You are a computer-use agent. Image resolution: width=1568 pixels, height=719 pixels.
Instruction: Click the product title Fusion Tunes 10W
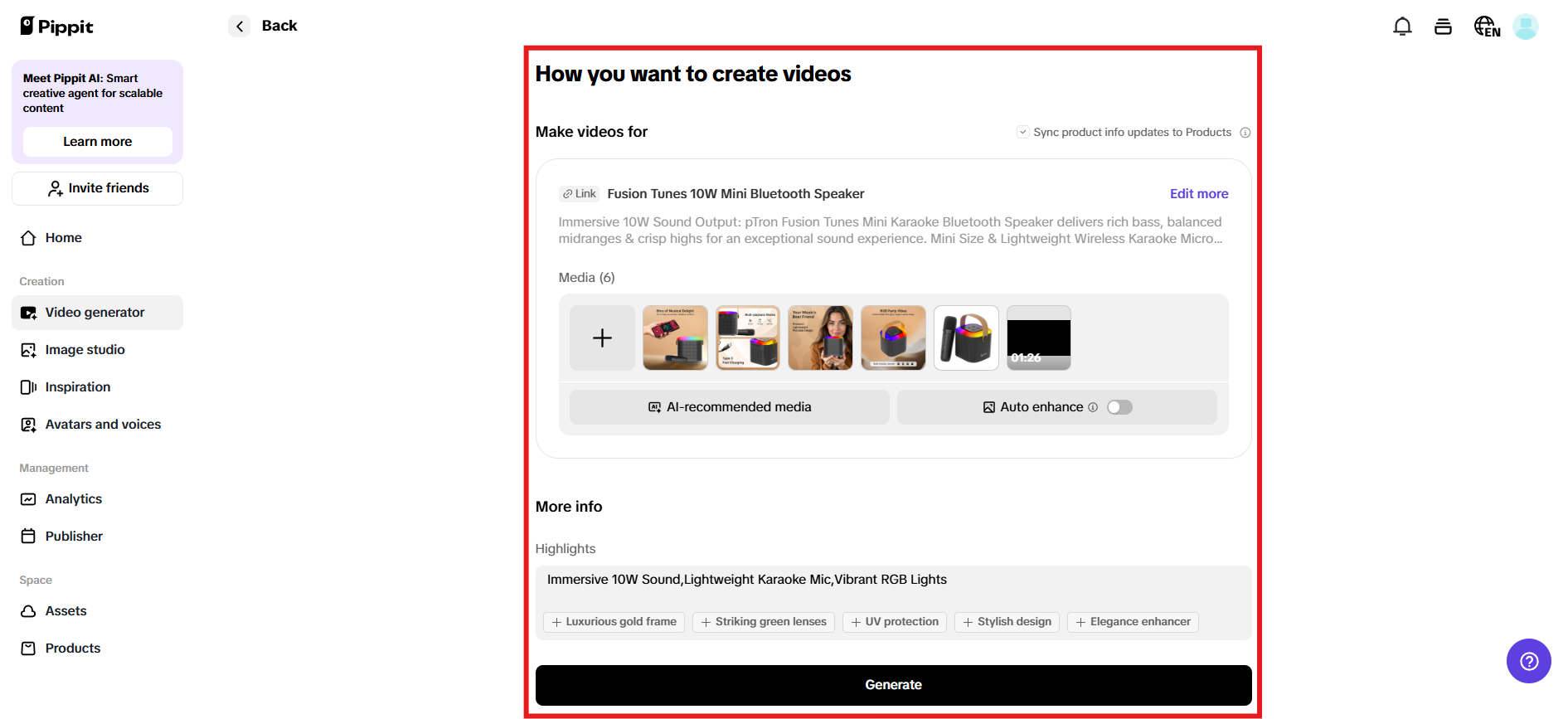click(x=735, y=194)
